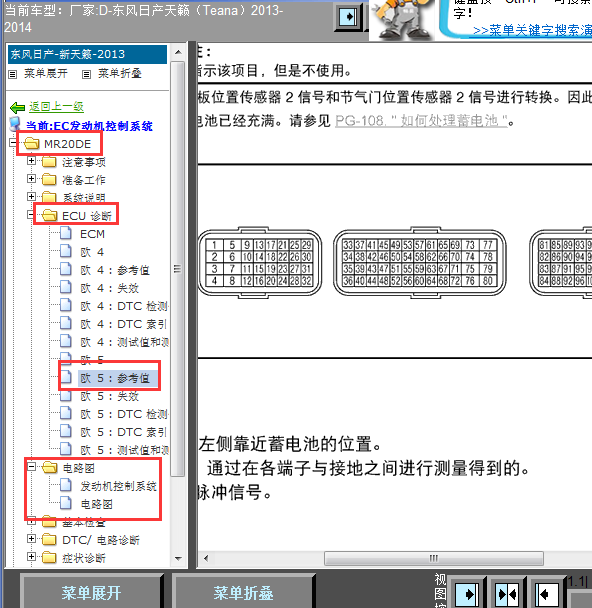Click the 欧 5 : 失效 document icon
This screenshot has height=608, width=592.
66,396
